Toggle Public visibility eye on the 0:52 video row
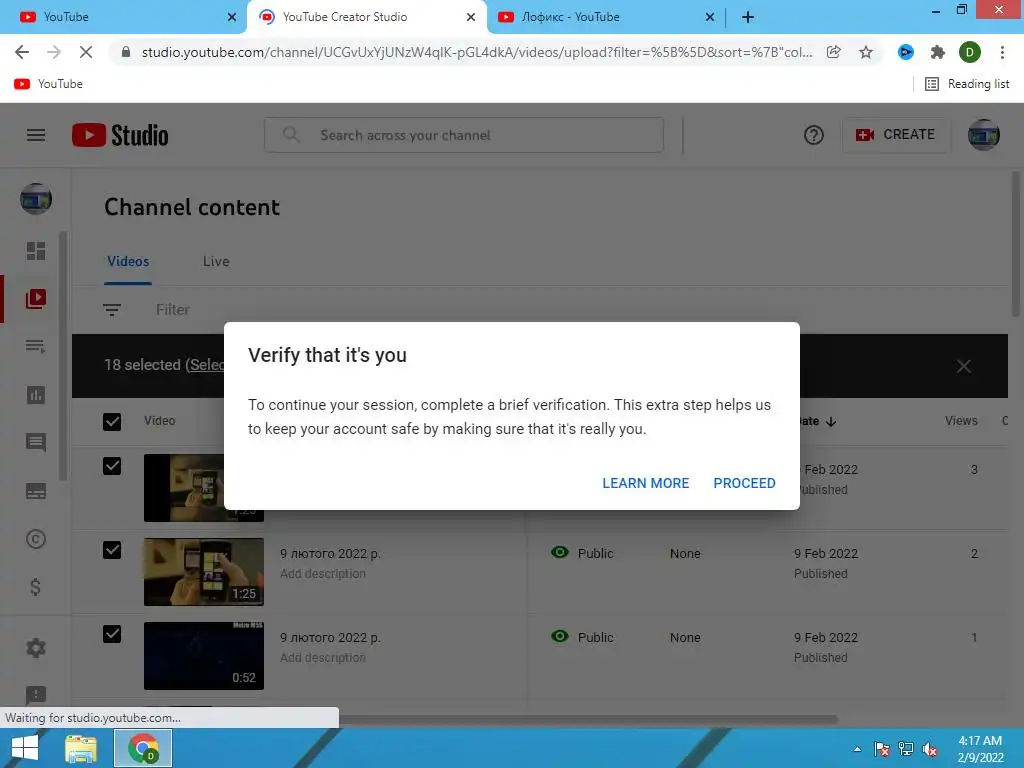Screen dimensions: 1024x768 click(x=560, y=636)
